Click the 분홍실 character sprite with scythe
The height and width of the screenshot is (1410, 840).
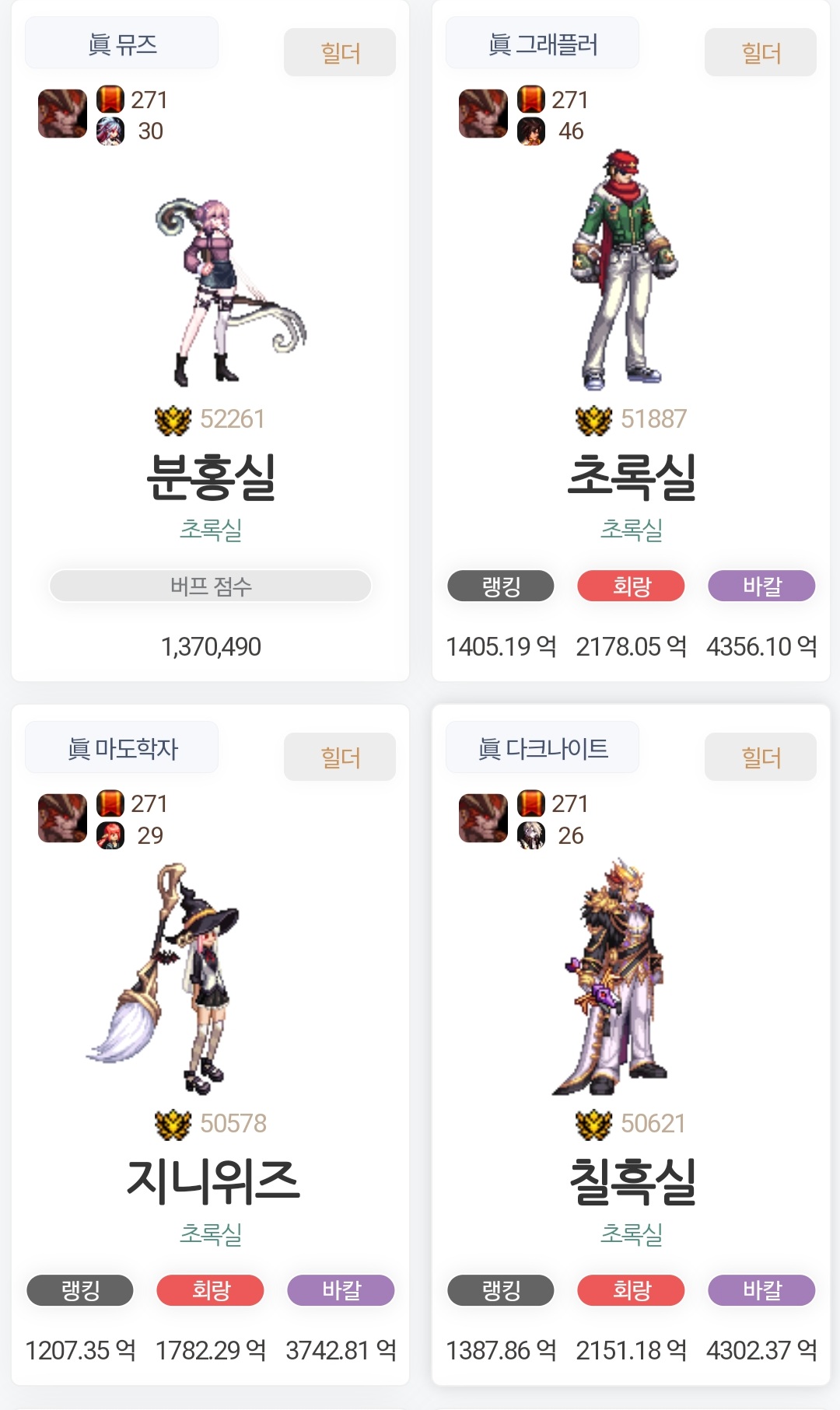tap(229, 292)
